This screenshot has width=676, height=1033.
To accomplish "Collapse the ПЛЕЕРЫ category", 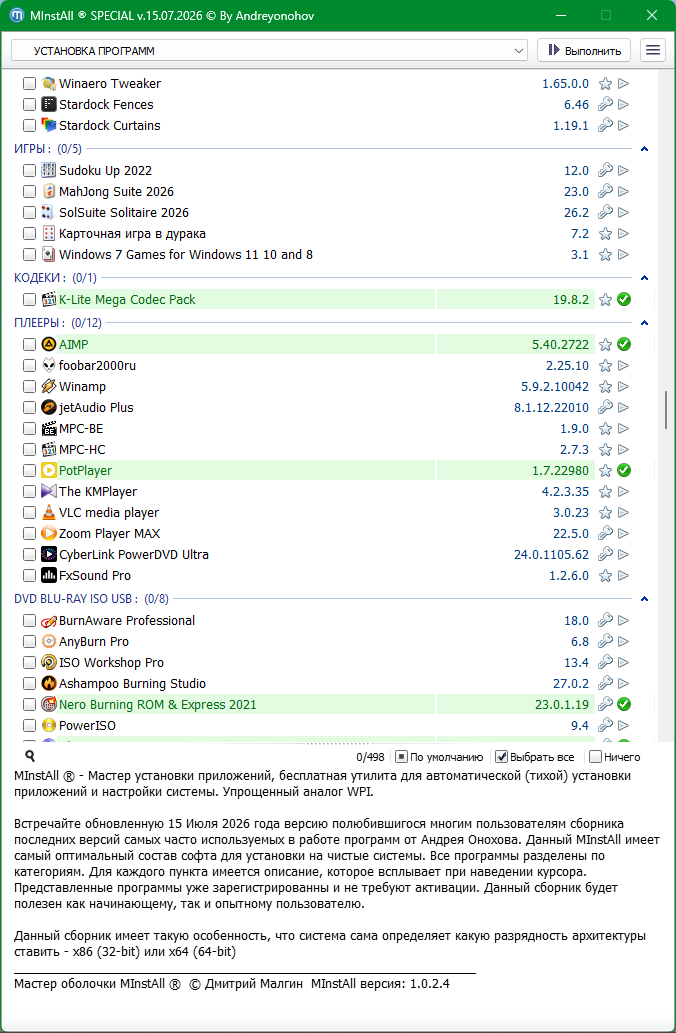I will coord(644,323).
